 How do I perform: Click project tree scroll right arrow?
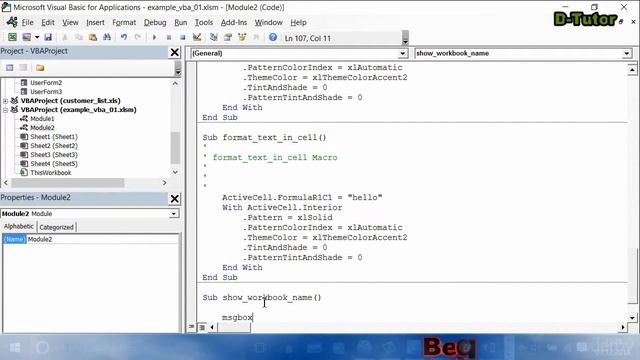coord(164,182)
